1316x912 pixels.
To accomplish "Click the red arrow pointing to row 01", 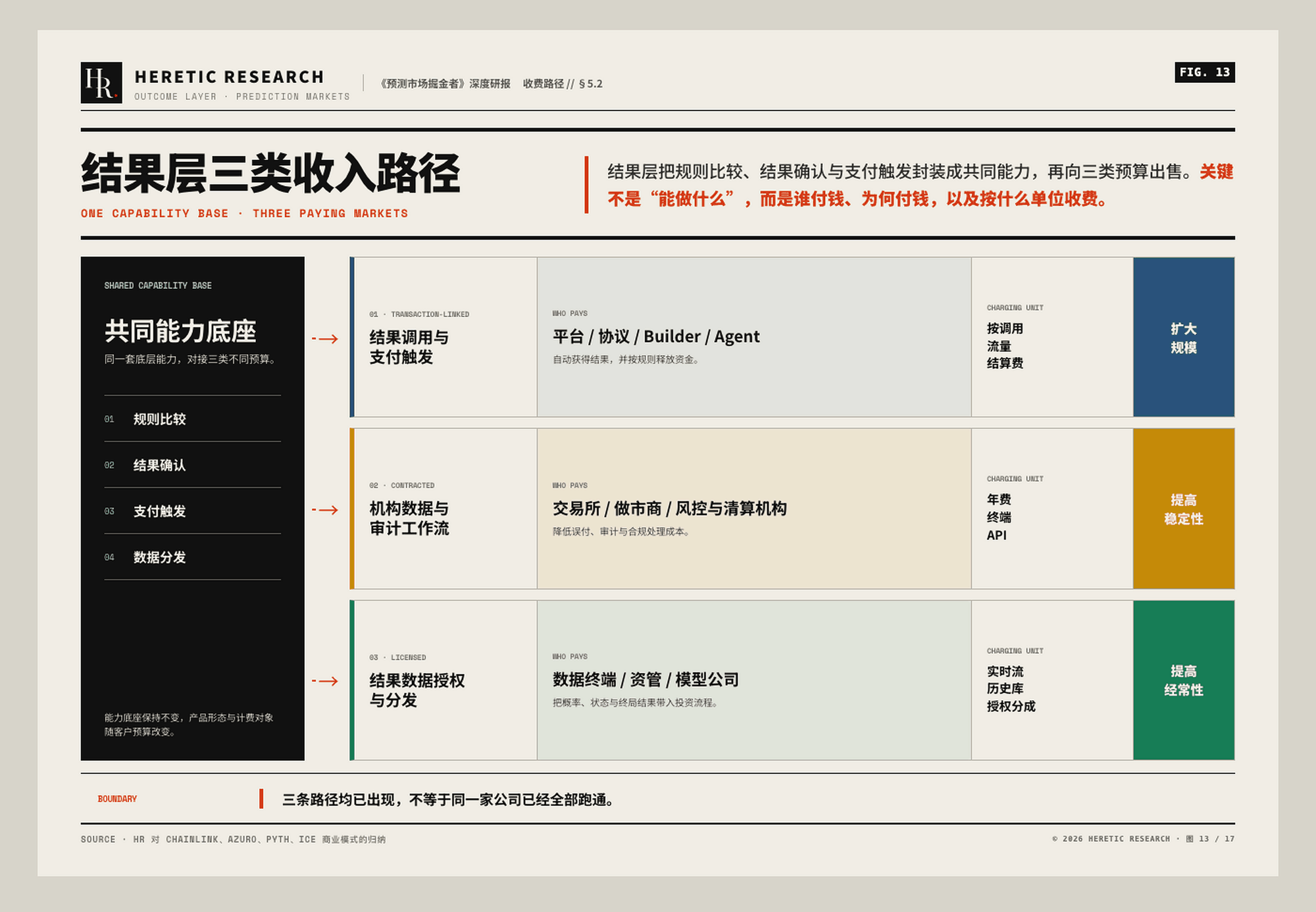I will tap(325, 339).
